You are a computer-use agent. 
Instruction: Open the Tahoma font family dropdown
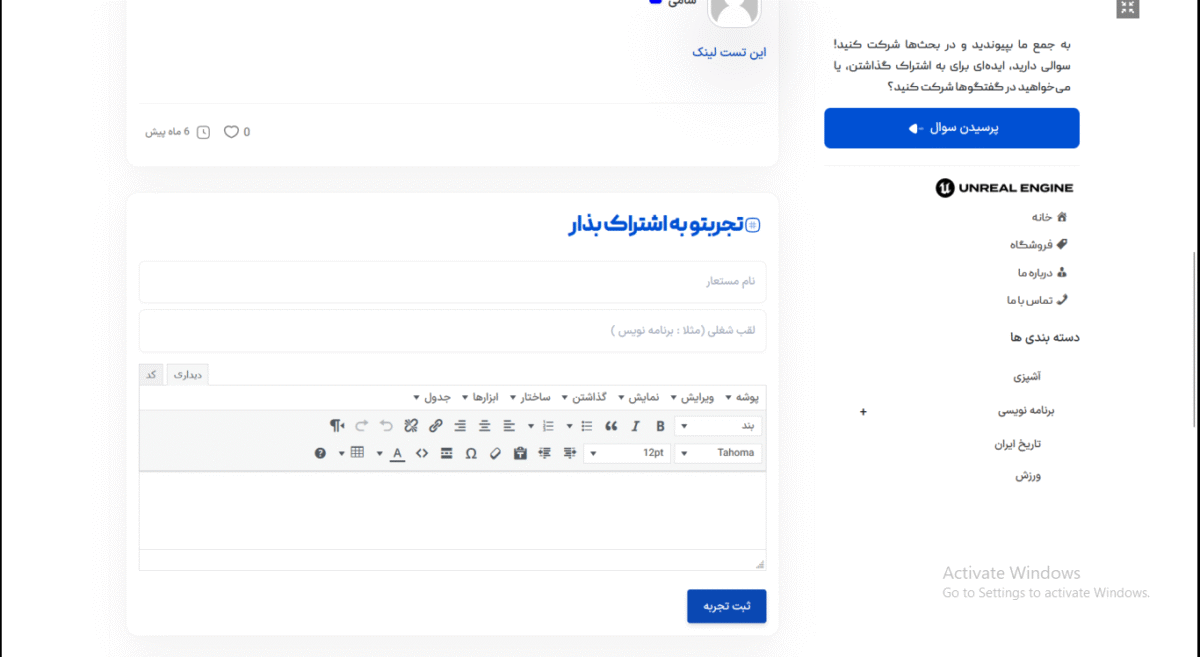point(718,453)
